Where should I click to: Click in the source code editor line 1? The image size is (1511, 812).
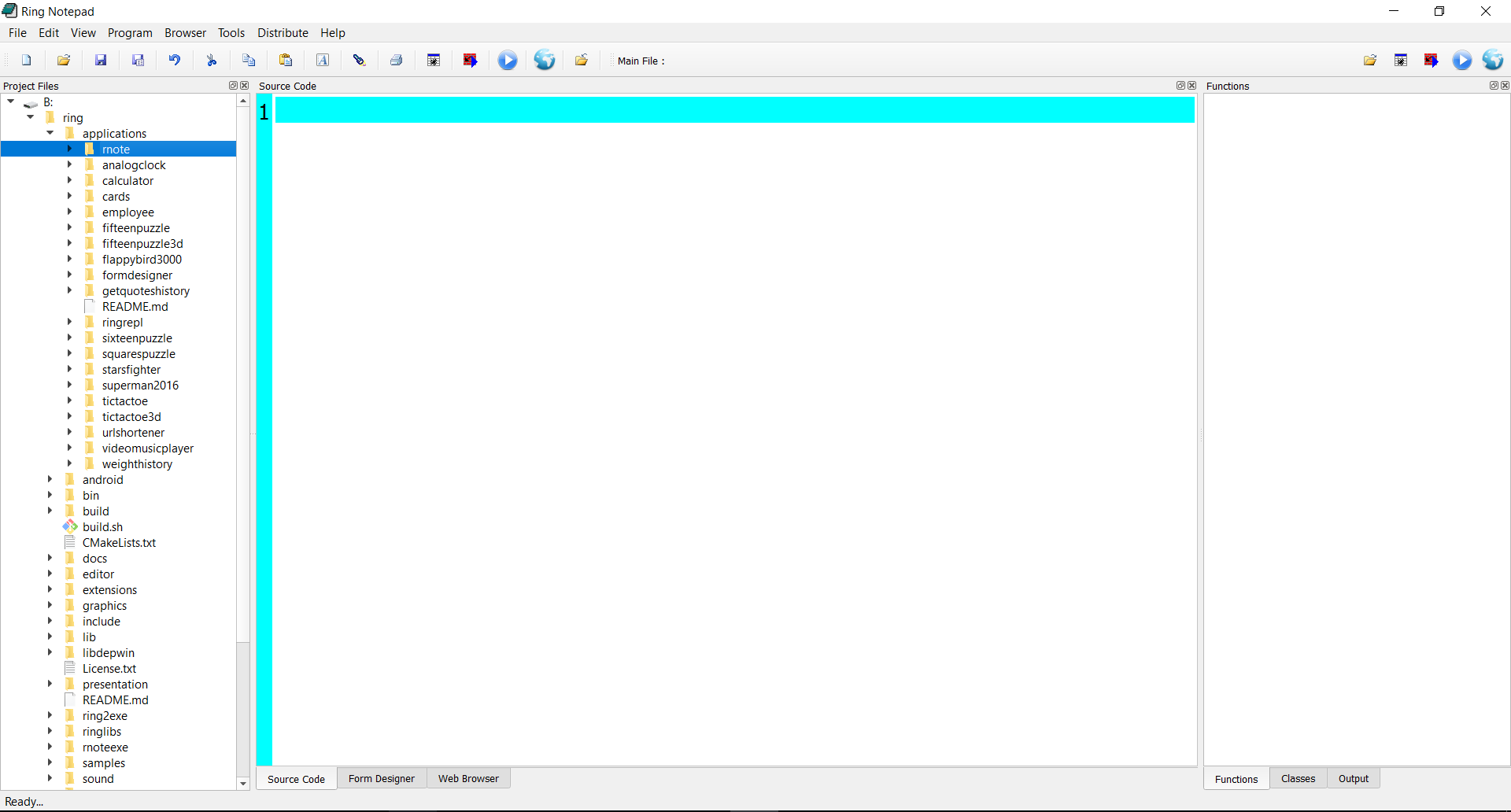pos(734,110)
